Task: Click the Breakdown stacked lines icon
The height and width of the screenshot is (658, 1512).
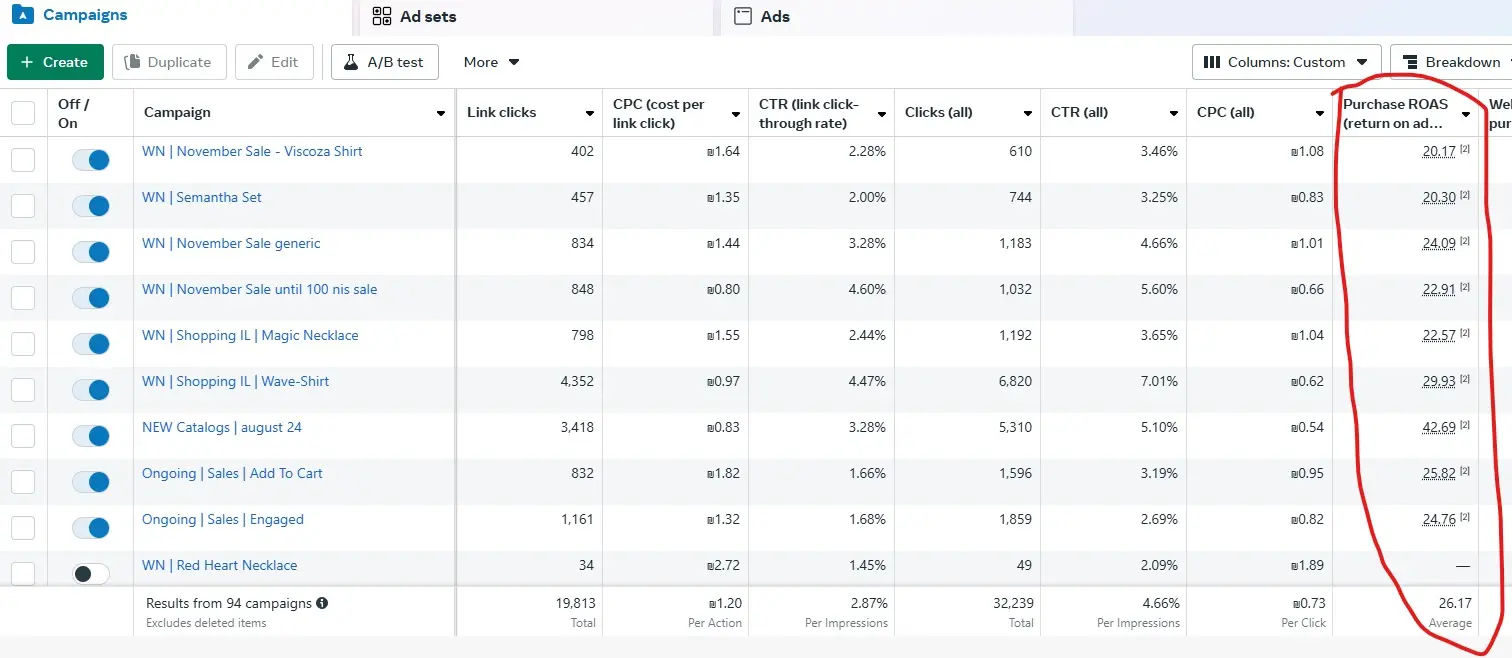Action: (x=1410, y=62)
